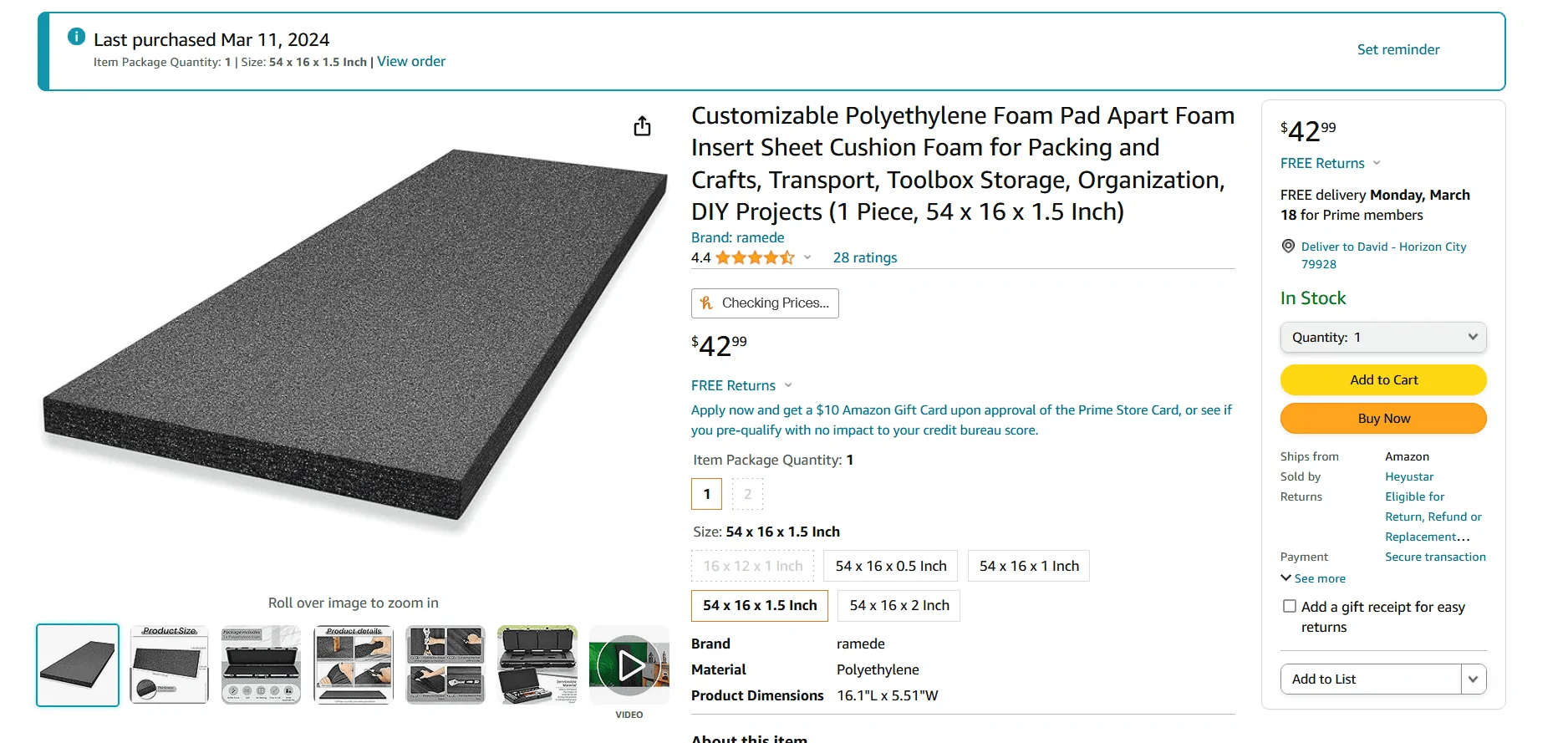Screen dimensions: 1568x743
Task: Select the toolbox case thumbnail image
Action: 537,665
